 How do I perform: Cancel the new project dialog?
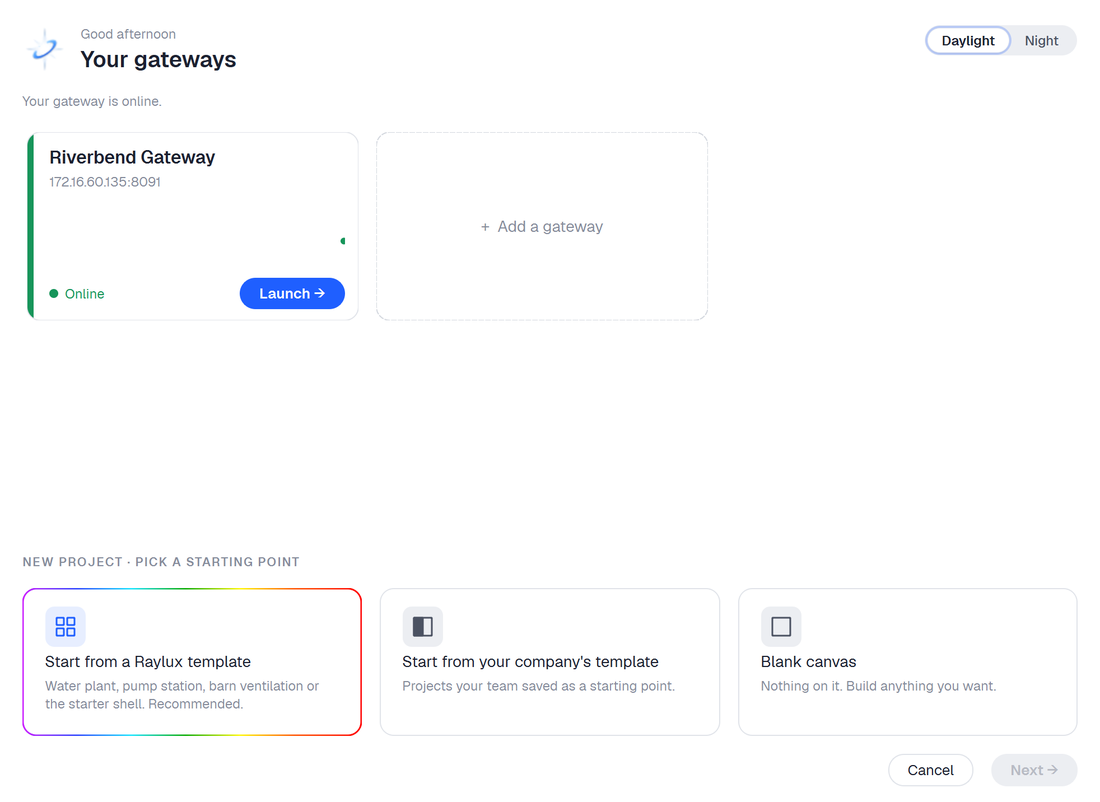tap(930, 770)
